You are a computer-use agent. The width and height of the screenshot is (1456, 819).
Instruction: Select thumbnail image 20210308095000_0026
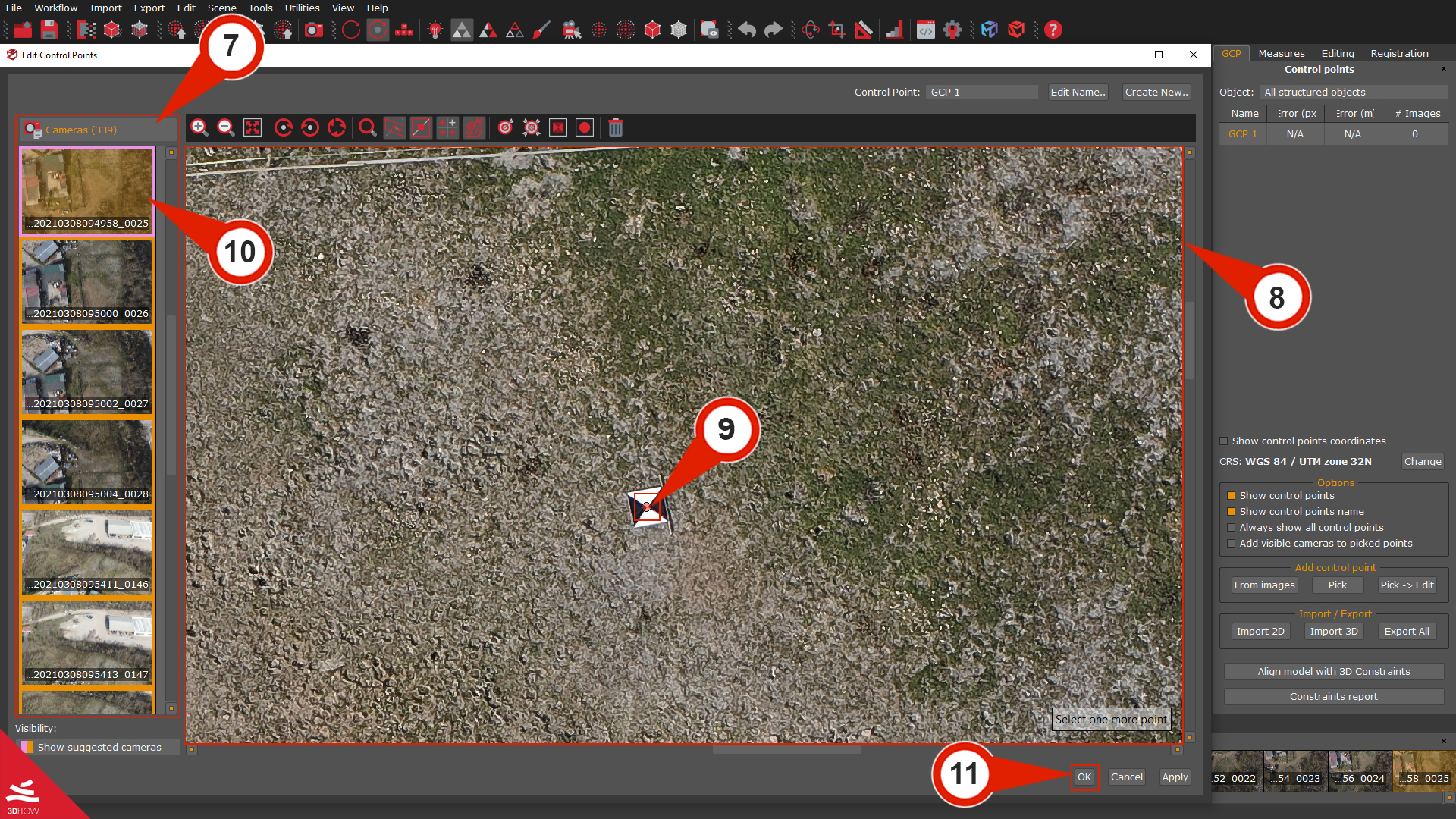point(86,281)
